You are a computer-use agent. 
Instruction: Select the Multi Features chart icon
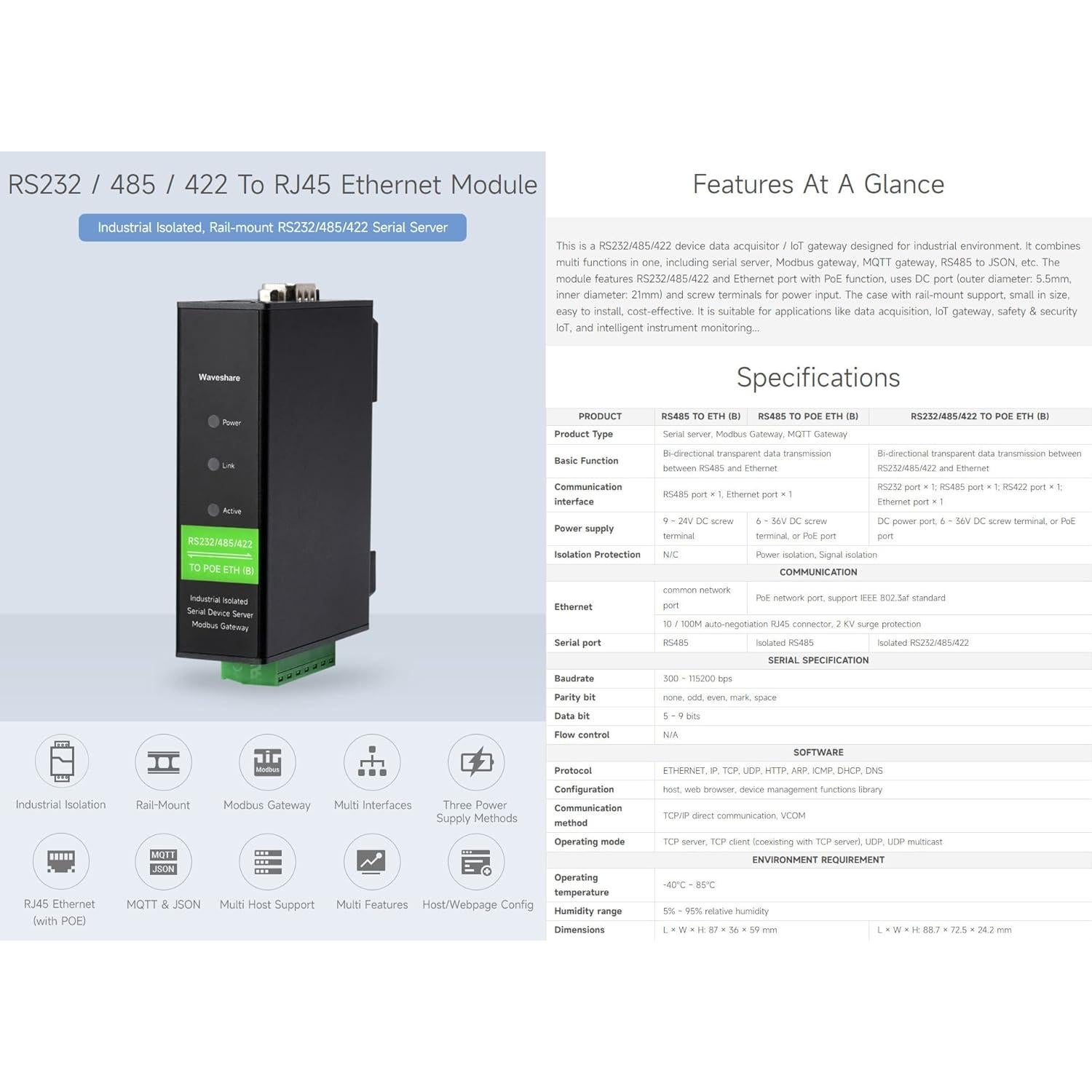(x=372, y=862)
